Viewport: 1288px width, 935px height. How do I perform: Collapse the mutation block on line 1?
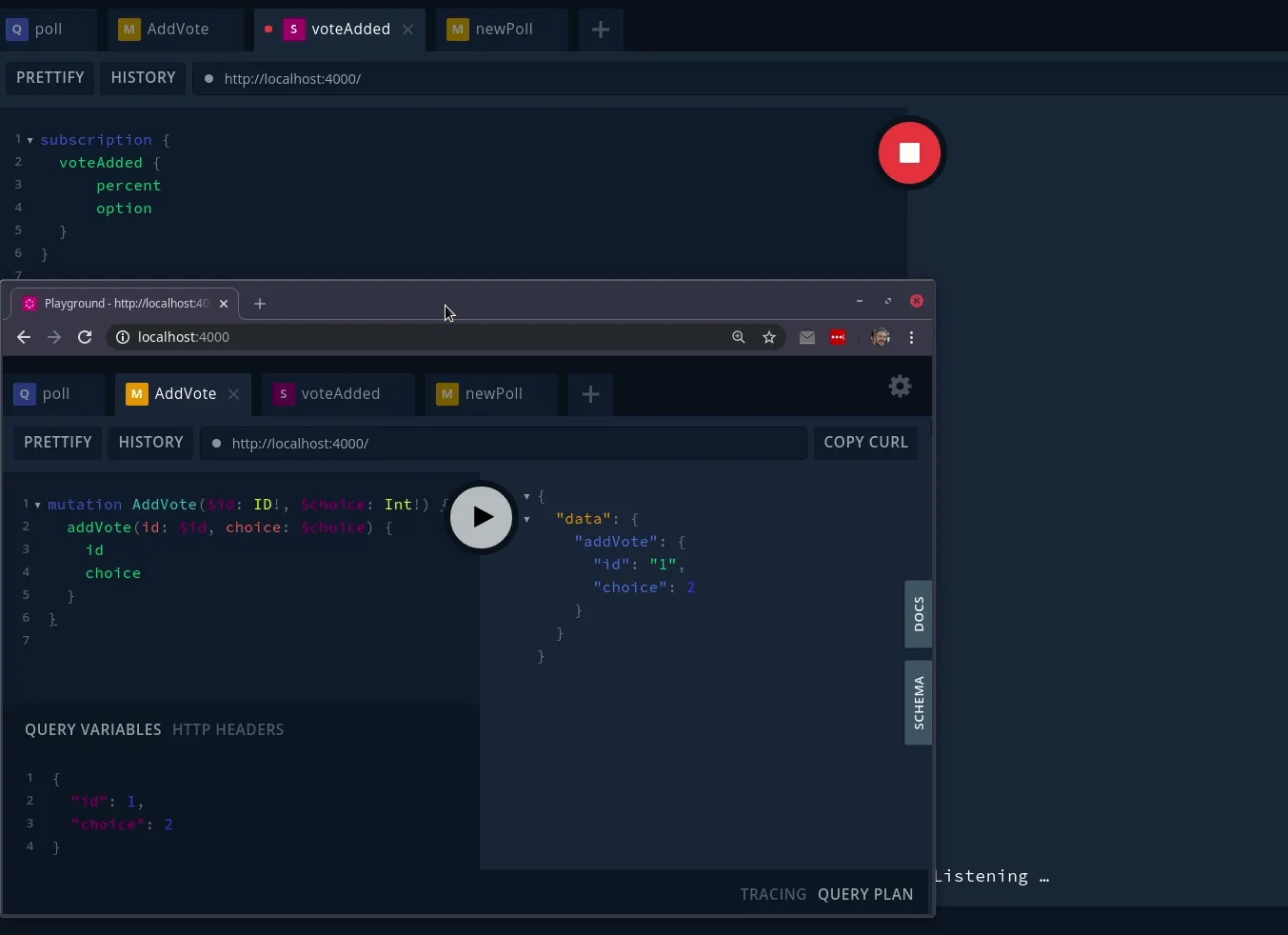[37, 506]
